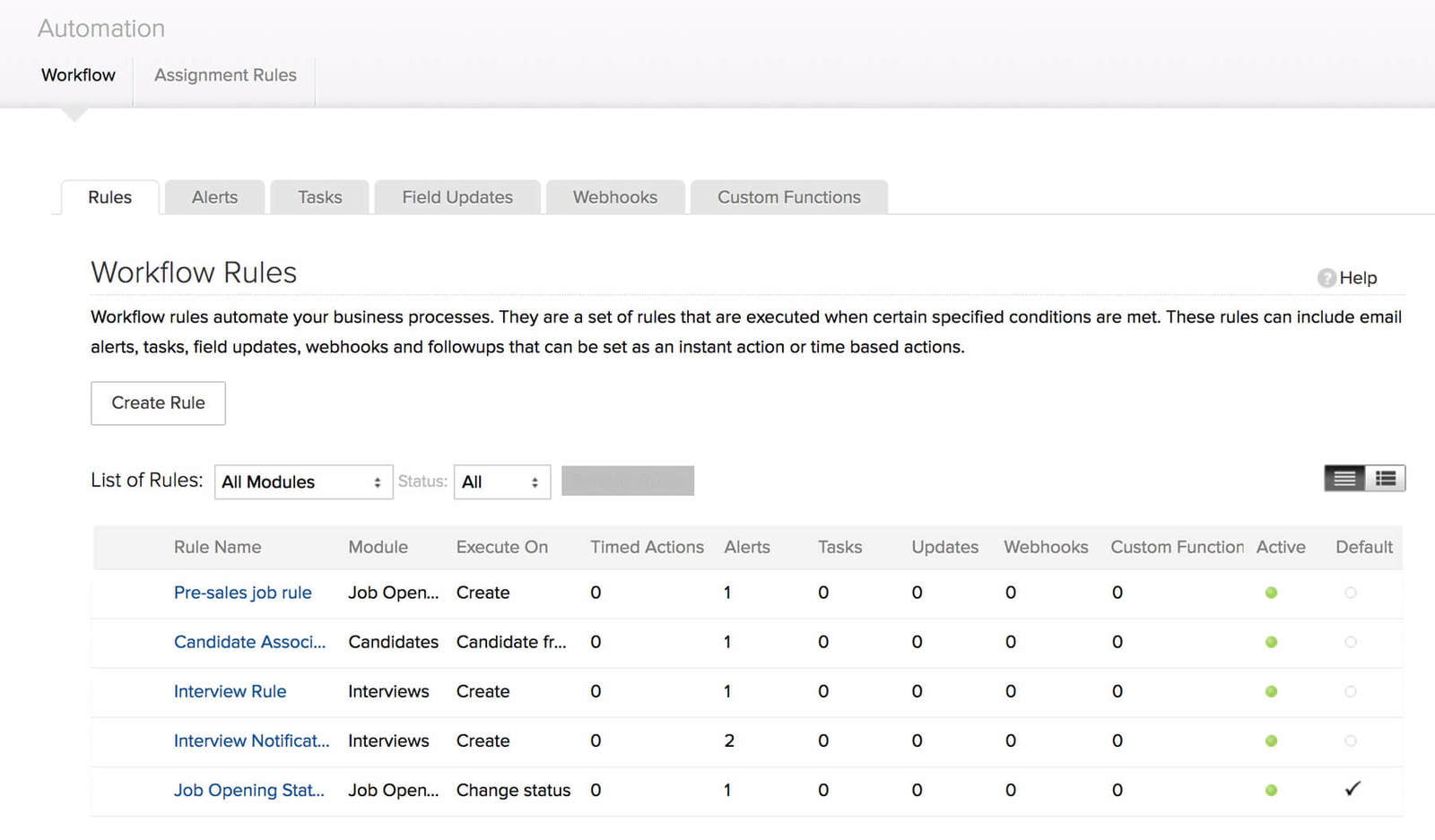The width and height of the screenshot is (1435, 840).
Task: Switch to the Tasks tab
Action: coord(319,197)
